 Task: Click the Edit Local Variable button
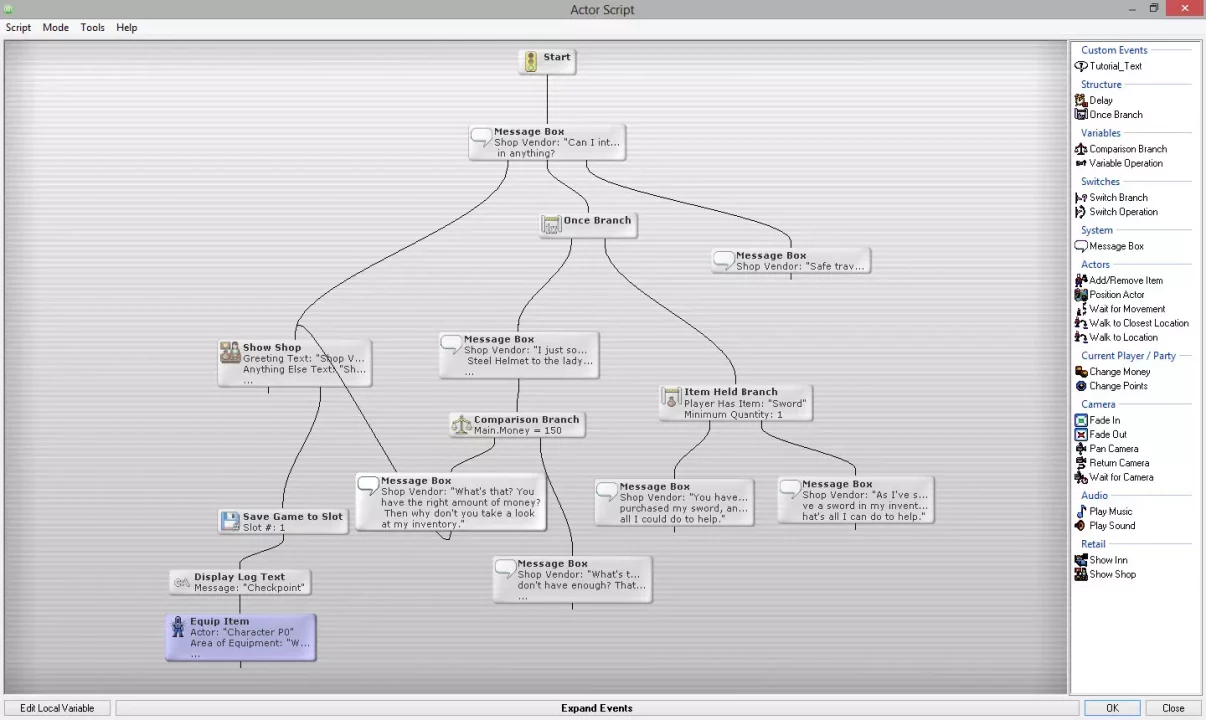pyautogui.click(x=57, y=708)
